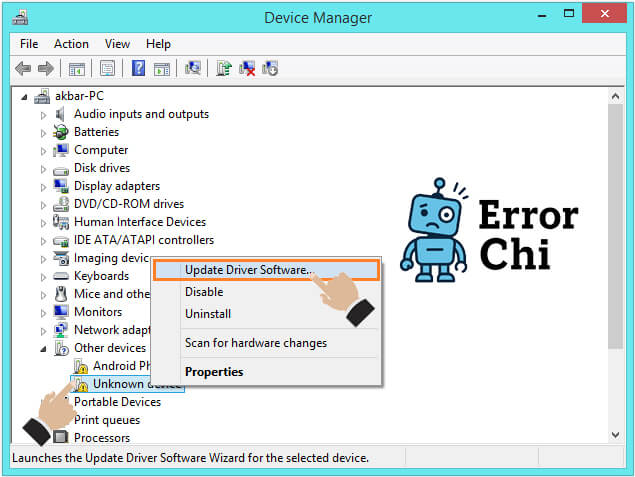Click the Properties toolbar icon
635x477 pixels.
tap(107, 68)
